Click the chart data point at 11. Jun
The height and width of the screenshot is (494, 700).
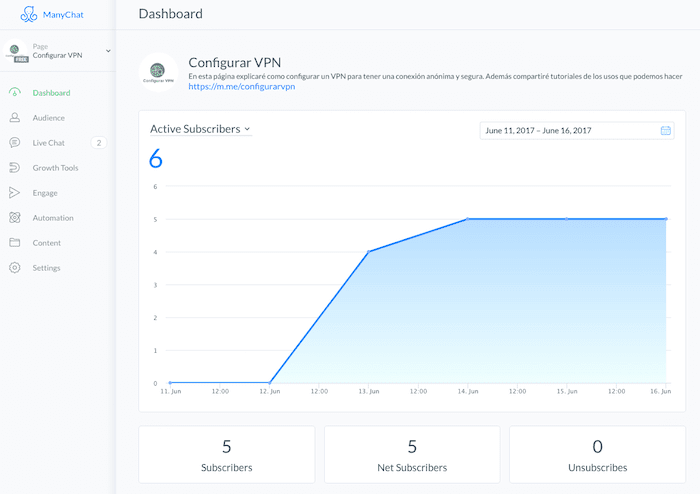[170, 382]
